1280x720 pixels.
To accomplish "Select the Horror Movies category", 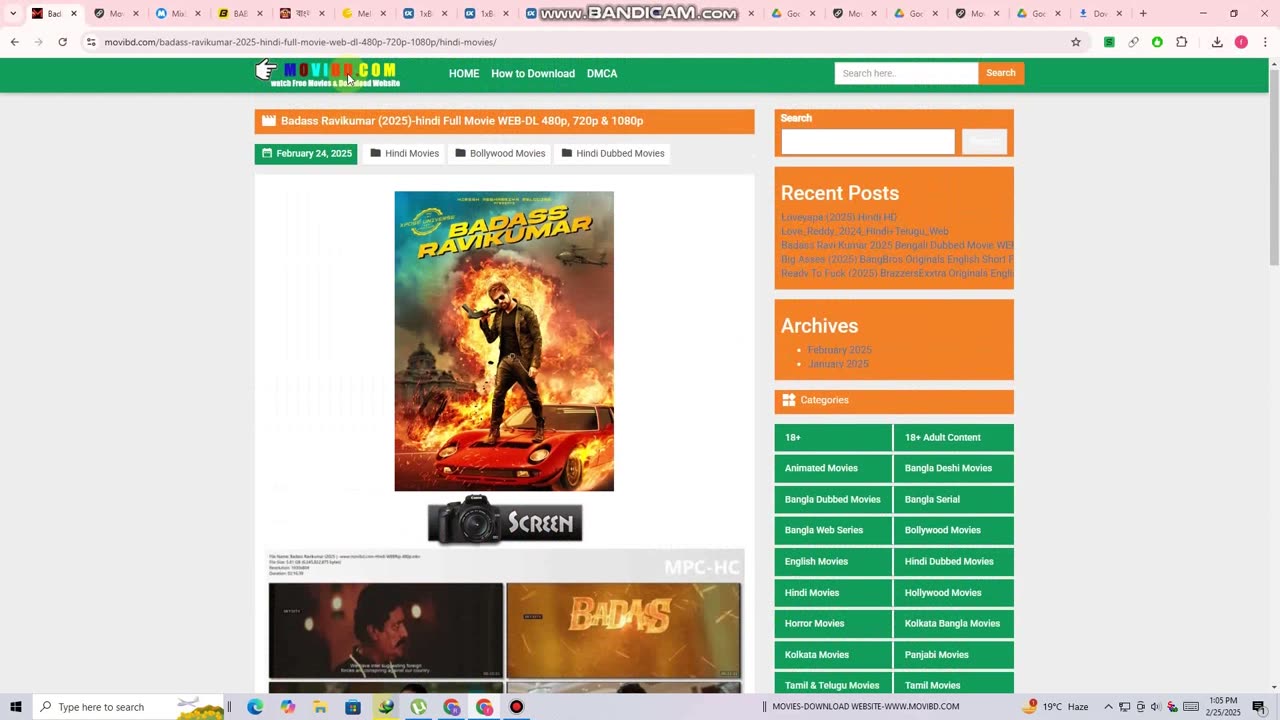I will [833, 623].
